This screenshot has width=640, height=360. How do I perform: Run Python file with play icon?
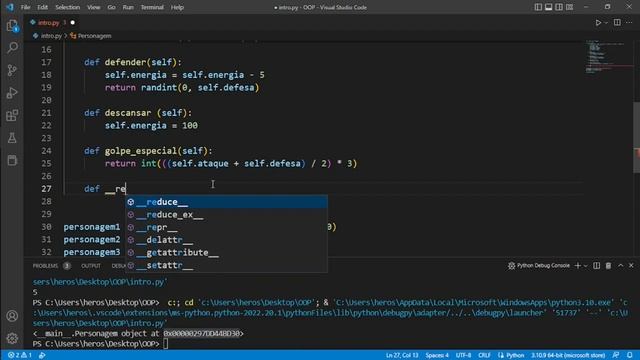[598, 23]
